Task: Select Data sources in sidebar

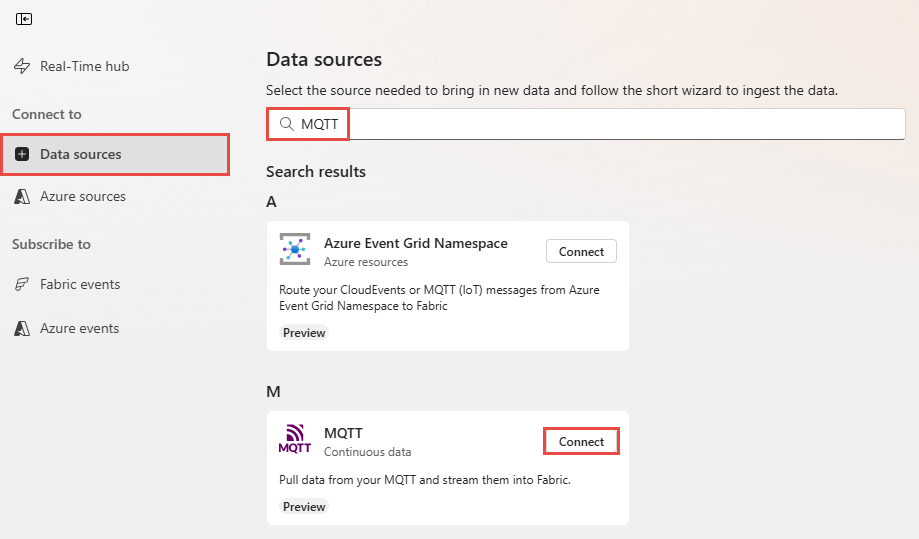Action: click(115, 154)
